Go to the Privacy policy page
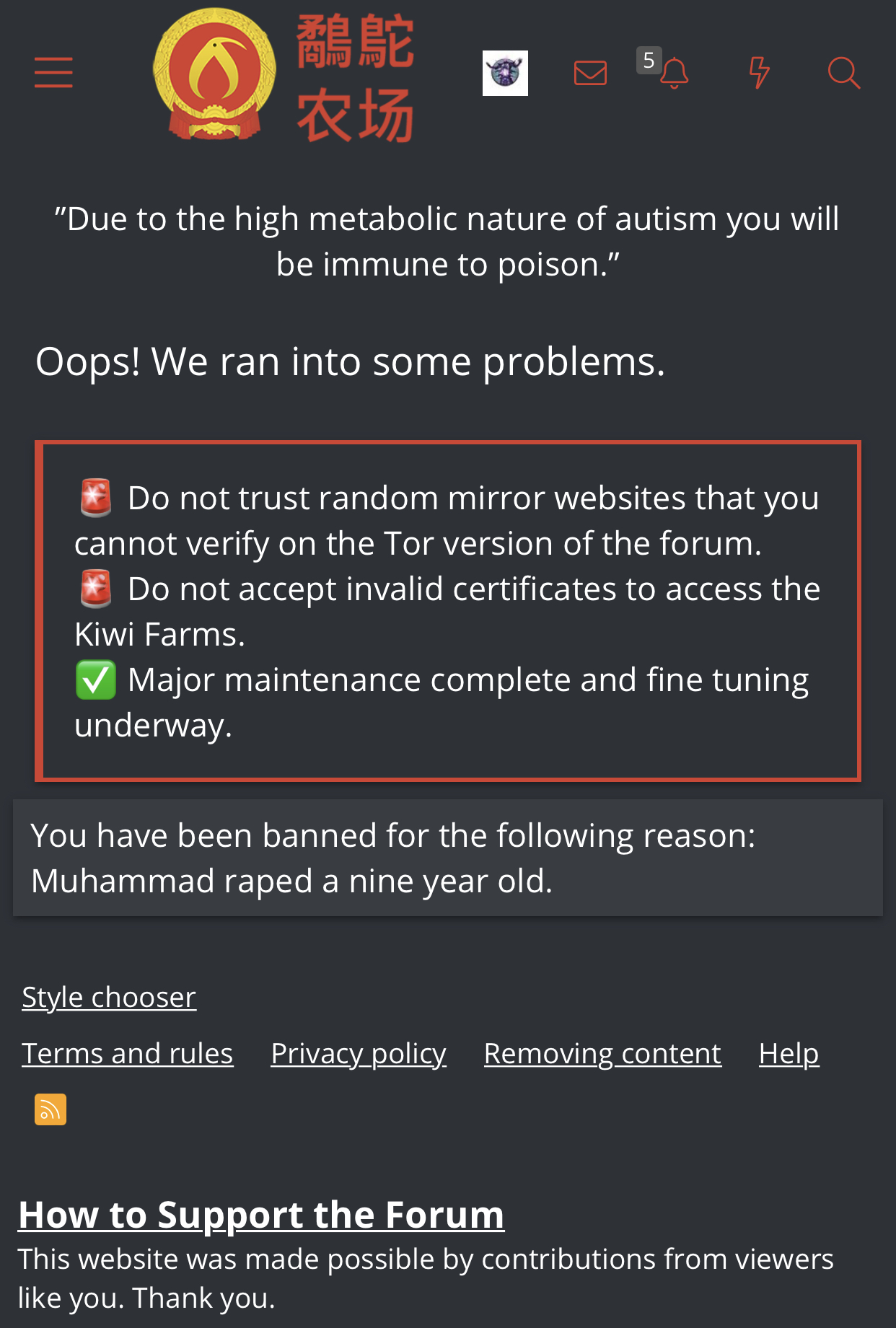896x1328 pixels. click(x=359, y=1053)
